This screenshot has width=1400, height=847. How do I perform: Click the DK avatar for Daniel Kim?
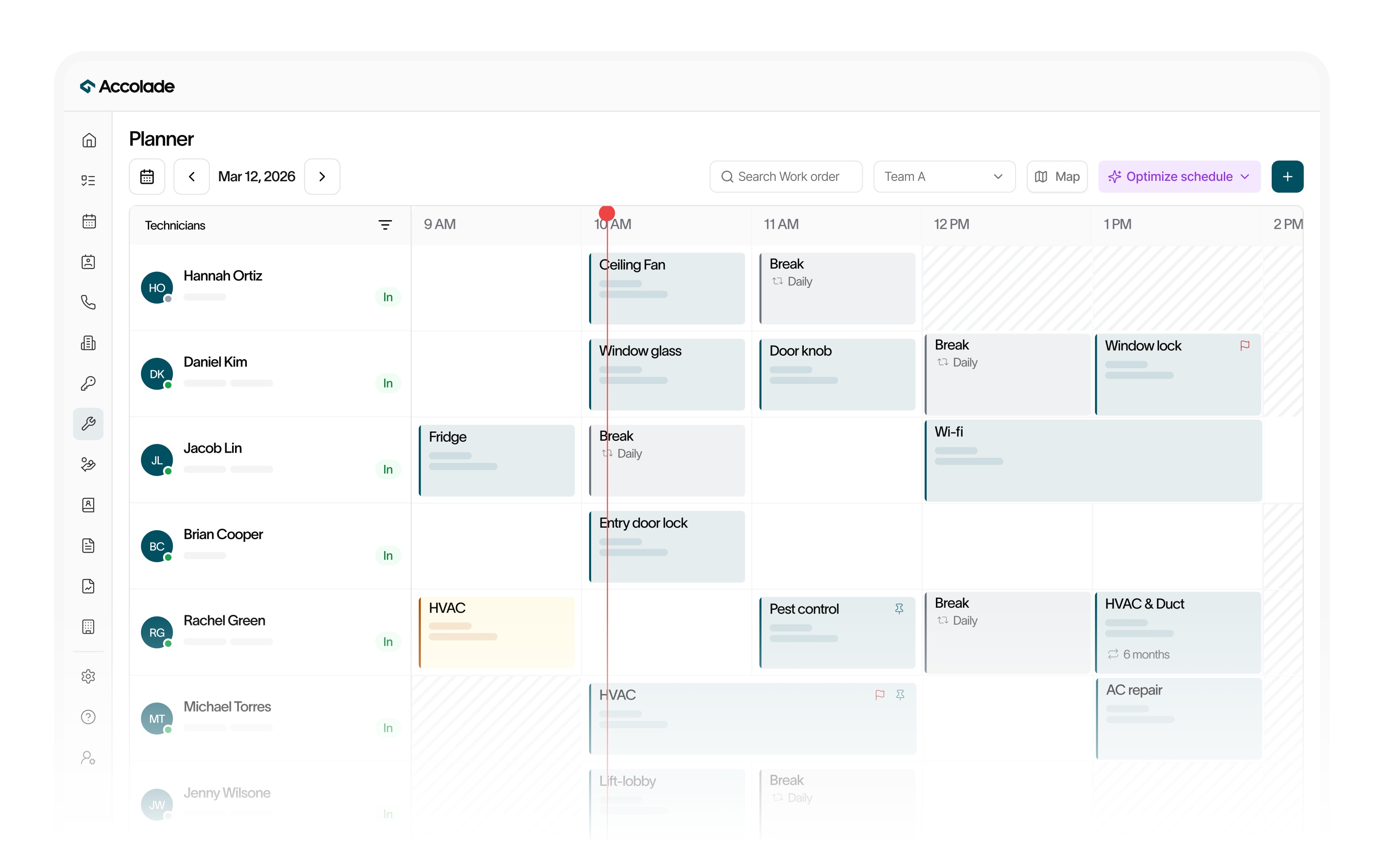tap(157, 374)
